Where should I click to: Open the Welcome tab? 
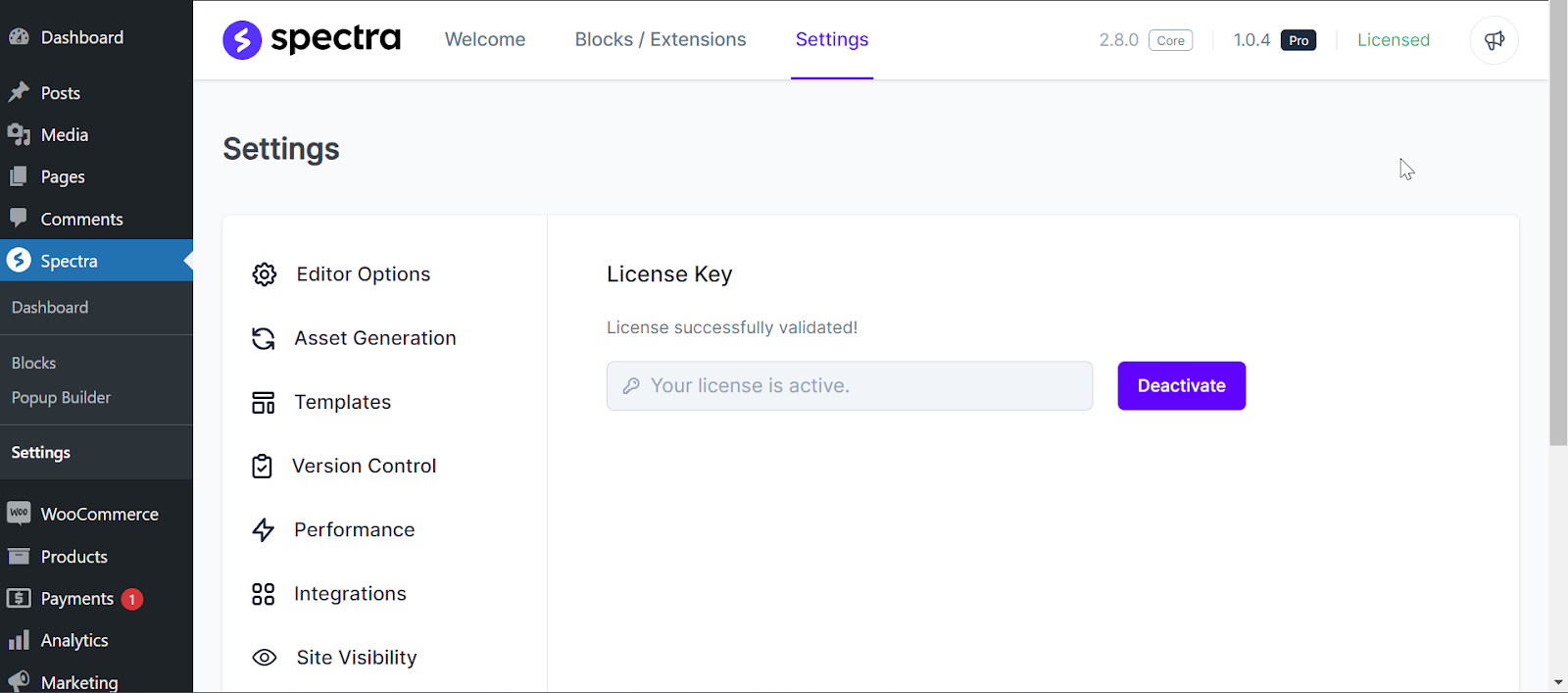point(485,40)
